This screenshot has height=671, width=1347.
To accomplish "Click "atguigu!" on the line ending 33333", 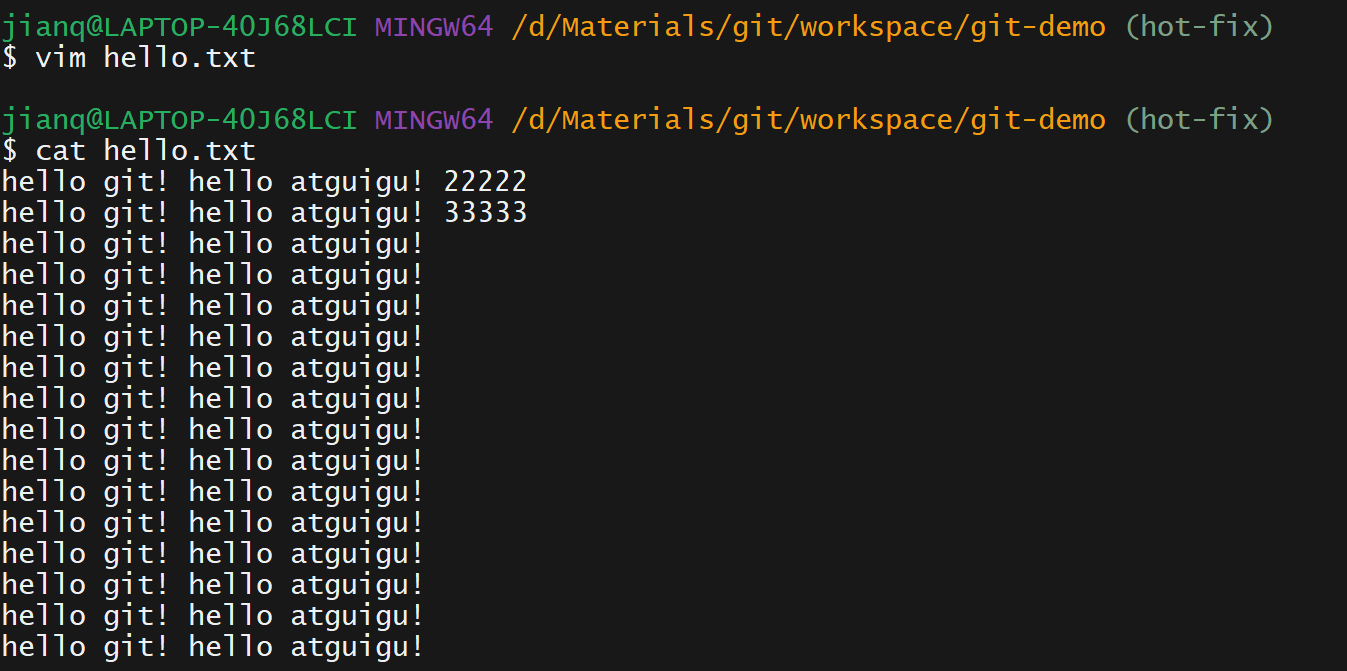I will pos(357,214).
